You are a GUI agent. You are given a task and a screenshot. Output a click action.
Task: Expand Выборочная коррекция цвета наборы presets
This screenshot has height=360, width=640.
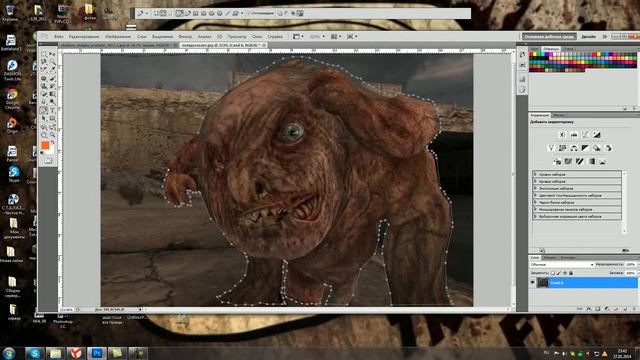[x=535, y=216]
